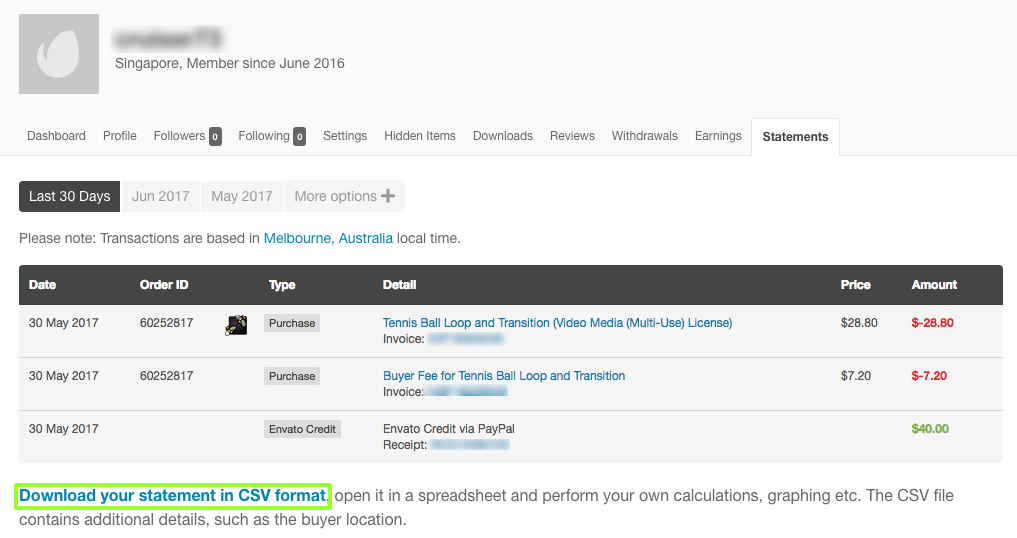Click the Price column header

click(855, 285)
